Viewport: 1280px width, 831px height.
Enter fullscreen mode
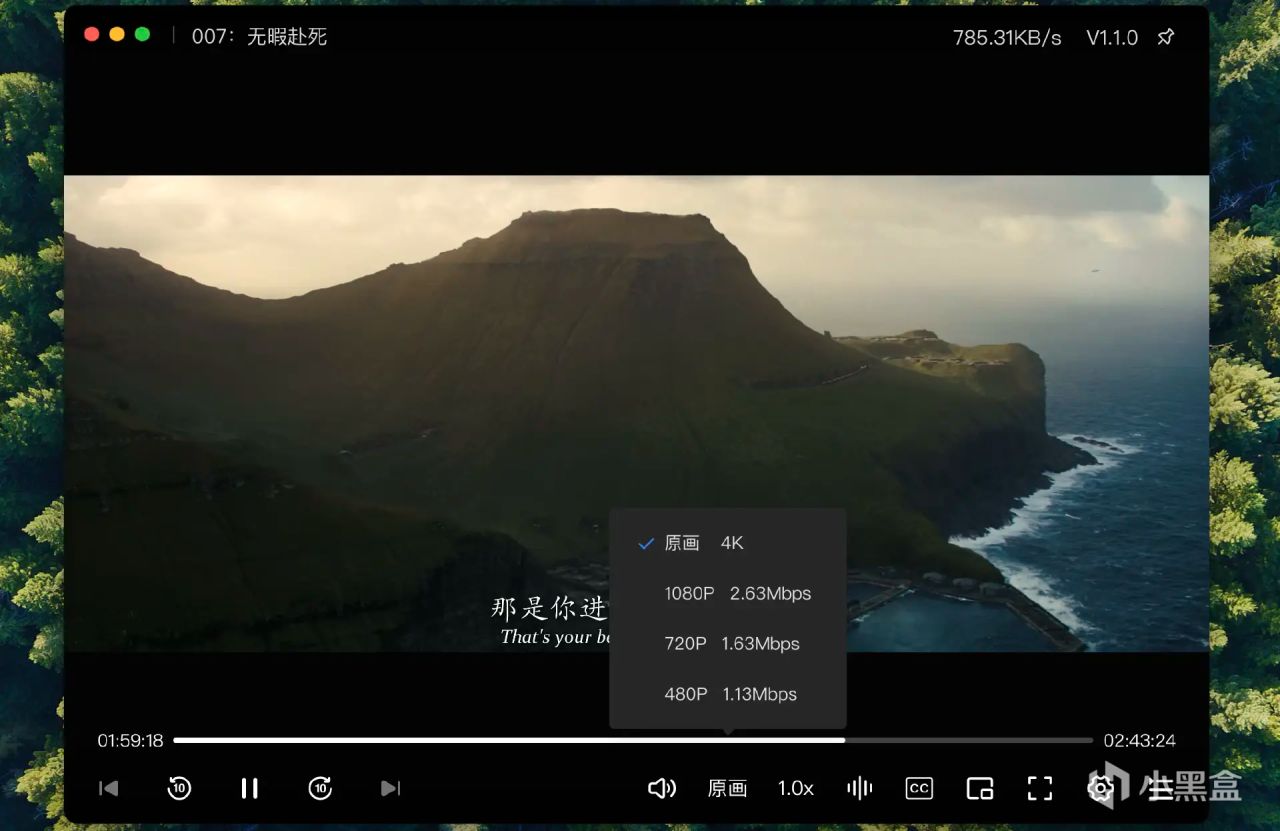[x=1040, y=788]
